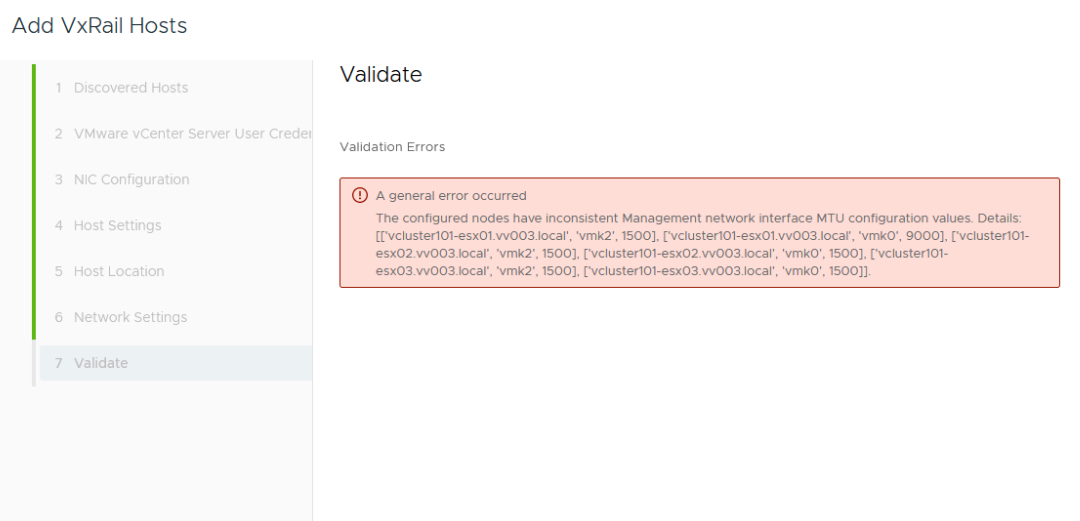The width and height of the screenshot is (1080, 521).
Task: Click the red error alert icon
Action: (x=360, y=196)
